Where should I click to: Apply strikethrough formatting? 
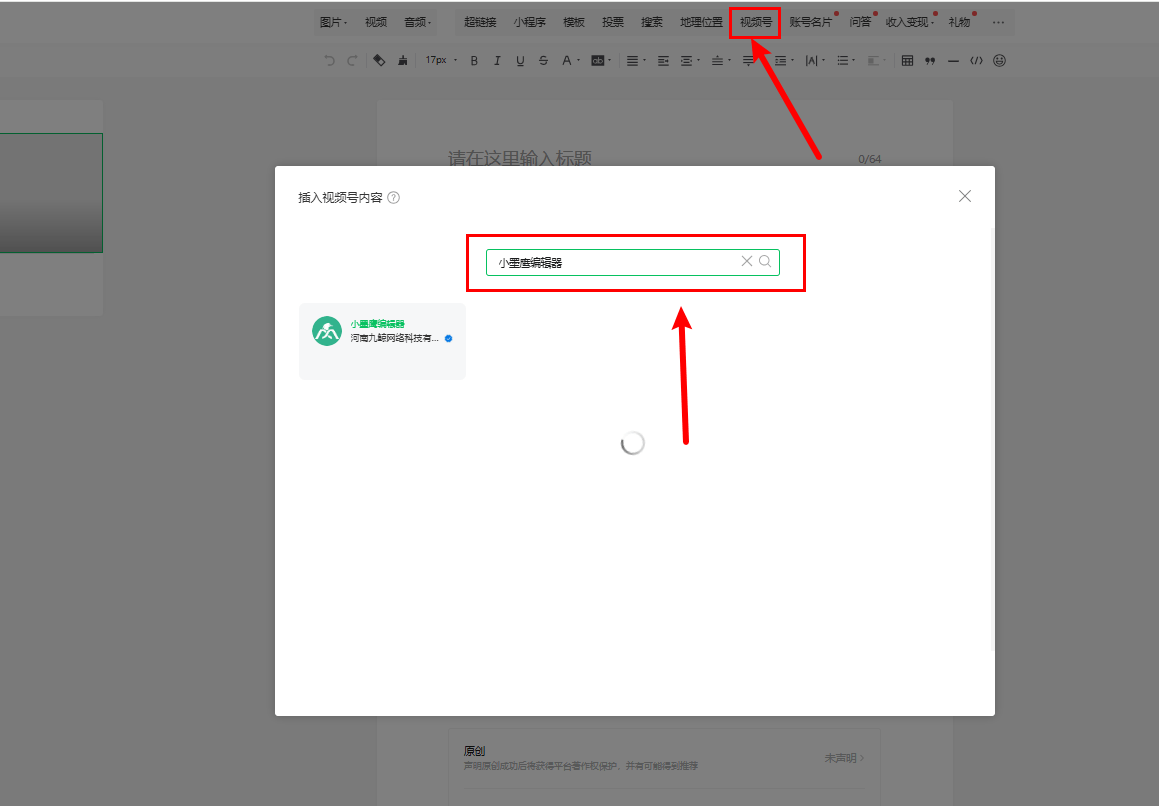(x=543, y=61)
